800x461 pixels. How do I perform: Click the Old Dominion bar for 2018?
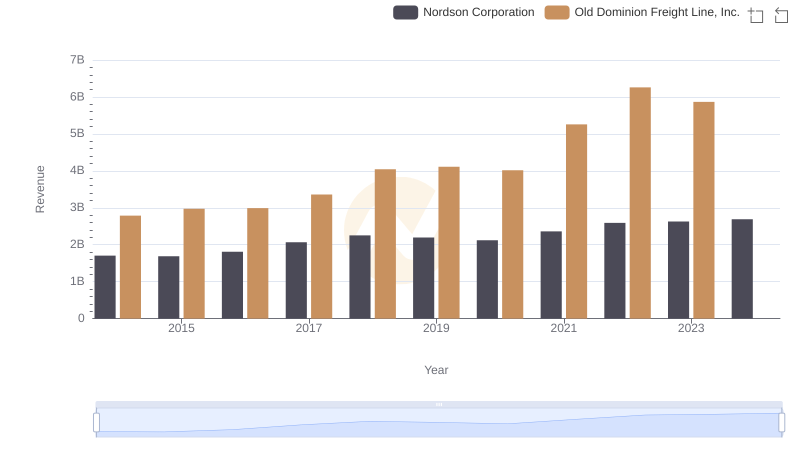click(385, 244)
